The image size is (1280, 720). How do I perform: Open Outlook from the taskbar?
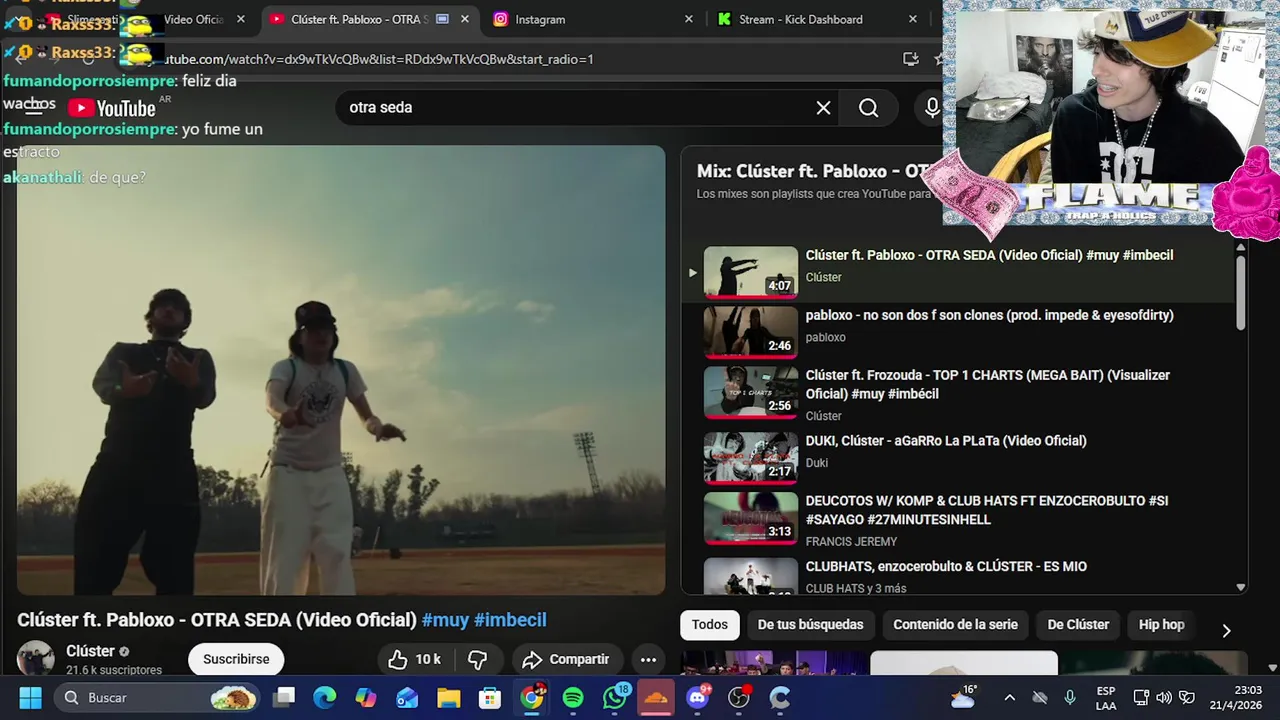(407, 697)
